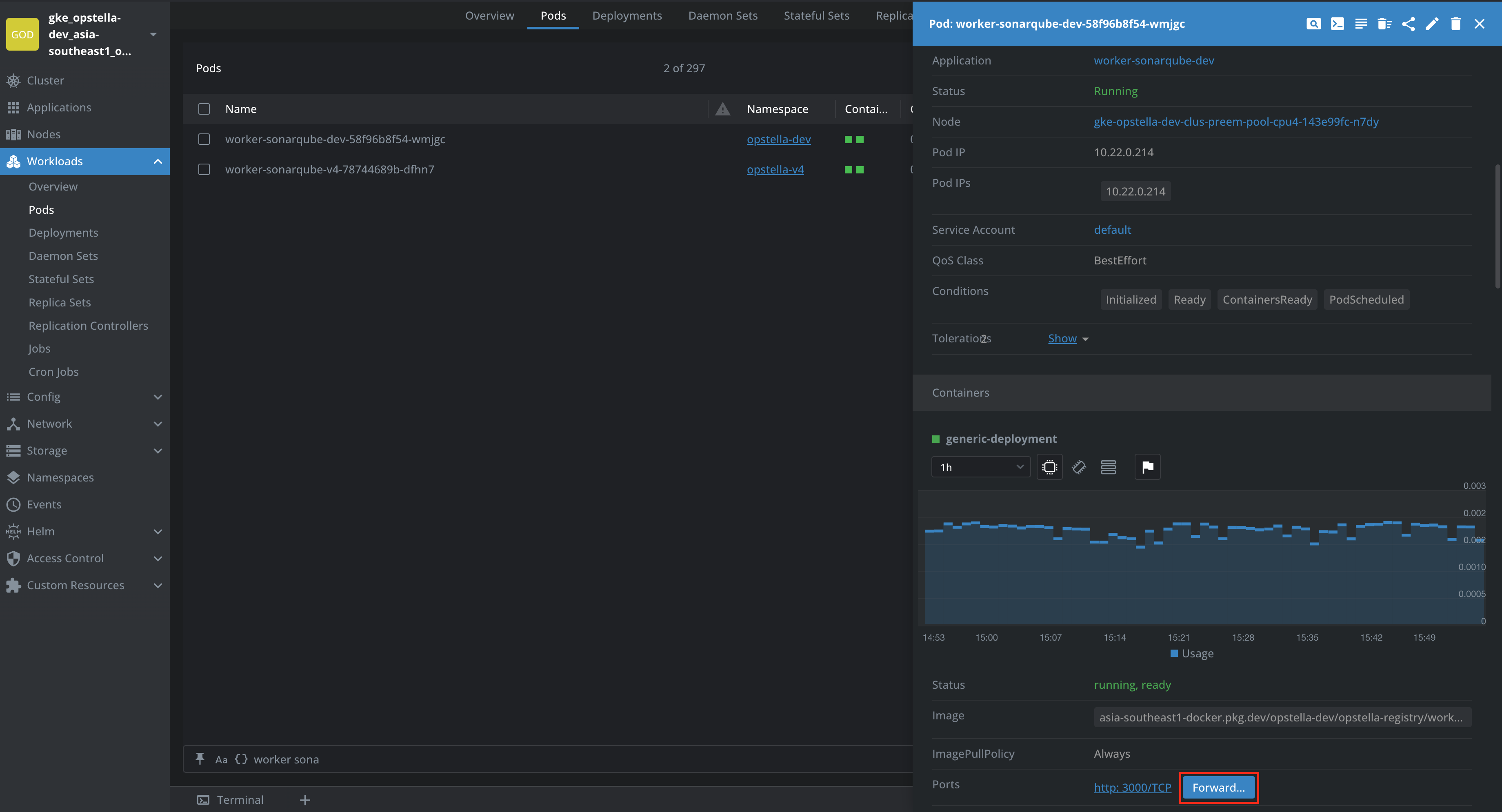Open the gke-opstella-dev node link
Viewport: 1502px width, 812px height.
point(1236,122)
